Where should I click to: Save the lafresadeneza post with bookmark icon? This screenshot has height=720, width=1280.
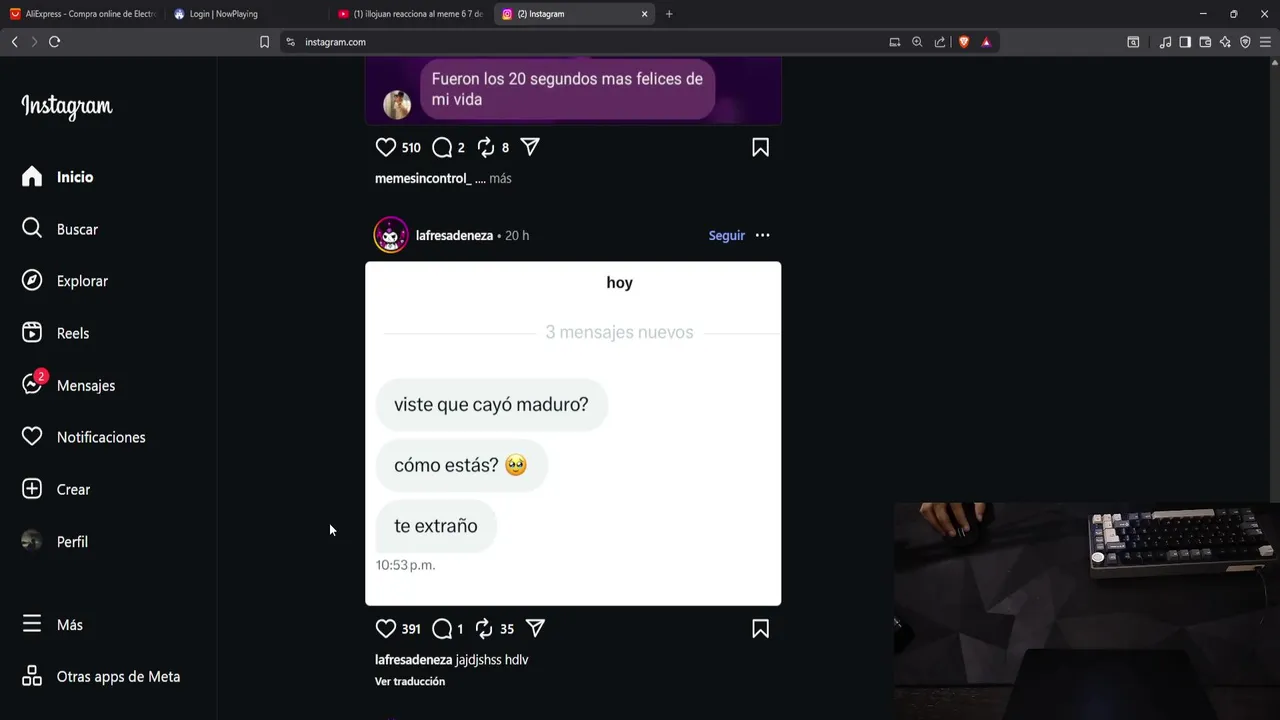coord(760,629)
